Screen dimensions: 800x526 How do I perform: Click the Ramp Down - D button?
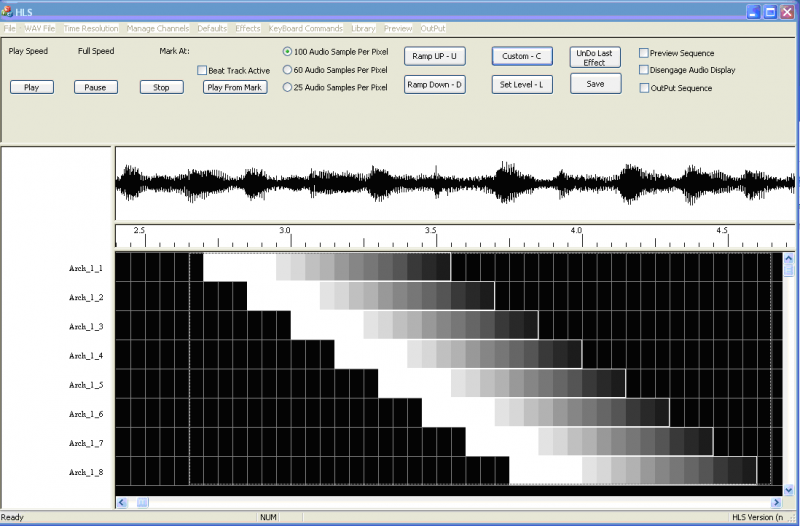[434, 85]
